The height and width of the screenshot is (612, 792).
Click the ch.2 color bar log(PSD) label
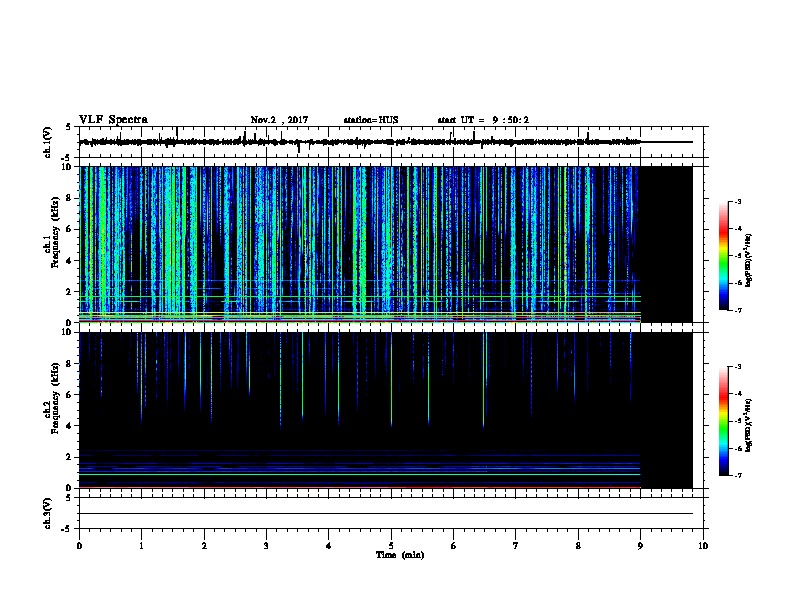[x=749, y=425]
